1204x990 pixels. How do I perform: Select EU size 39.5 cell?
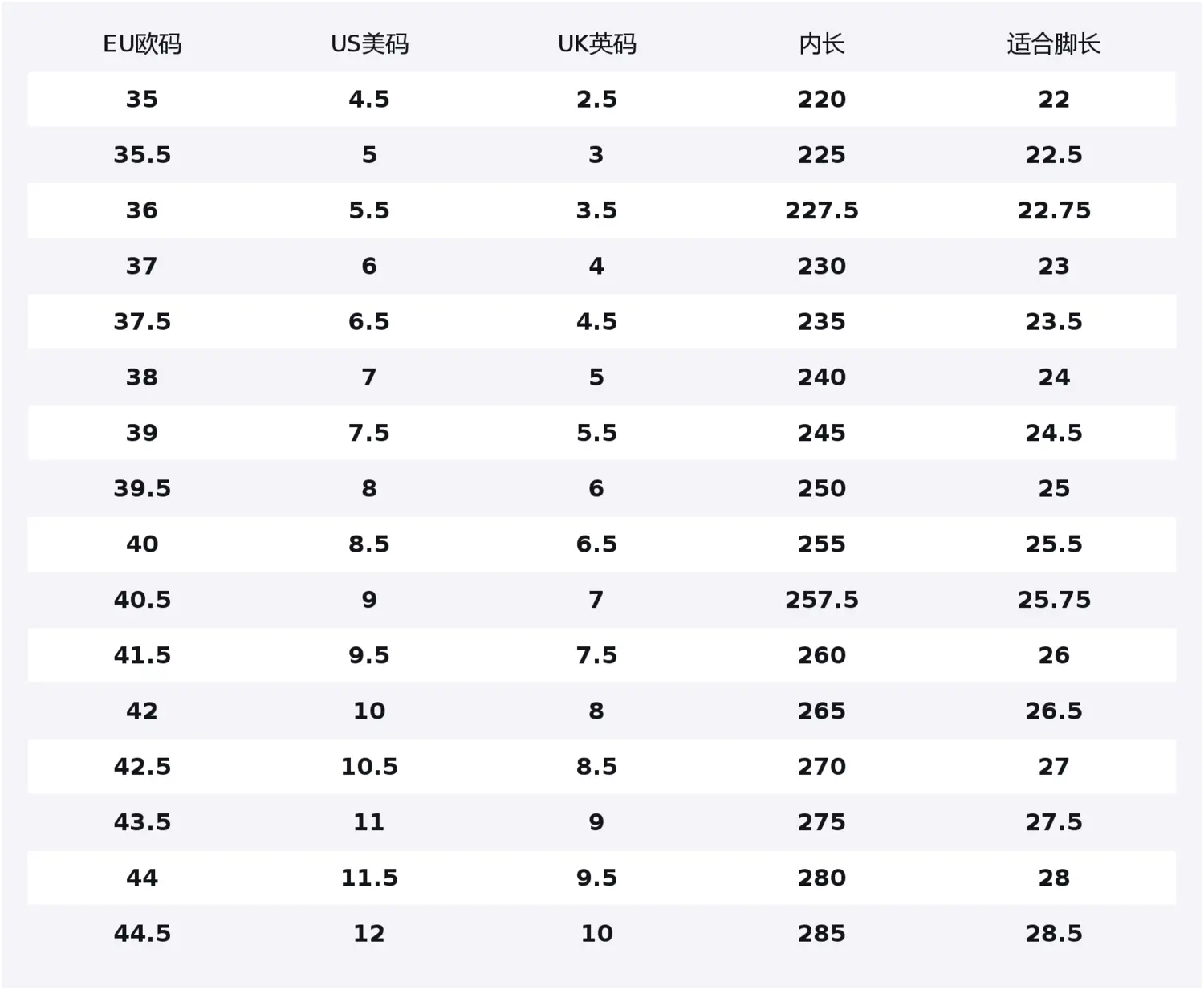[142, 488]
